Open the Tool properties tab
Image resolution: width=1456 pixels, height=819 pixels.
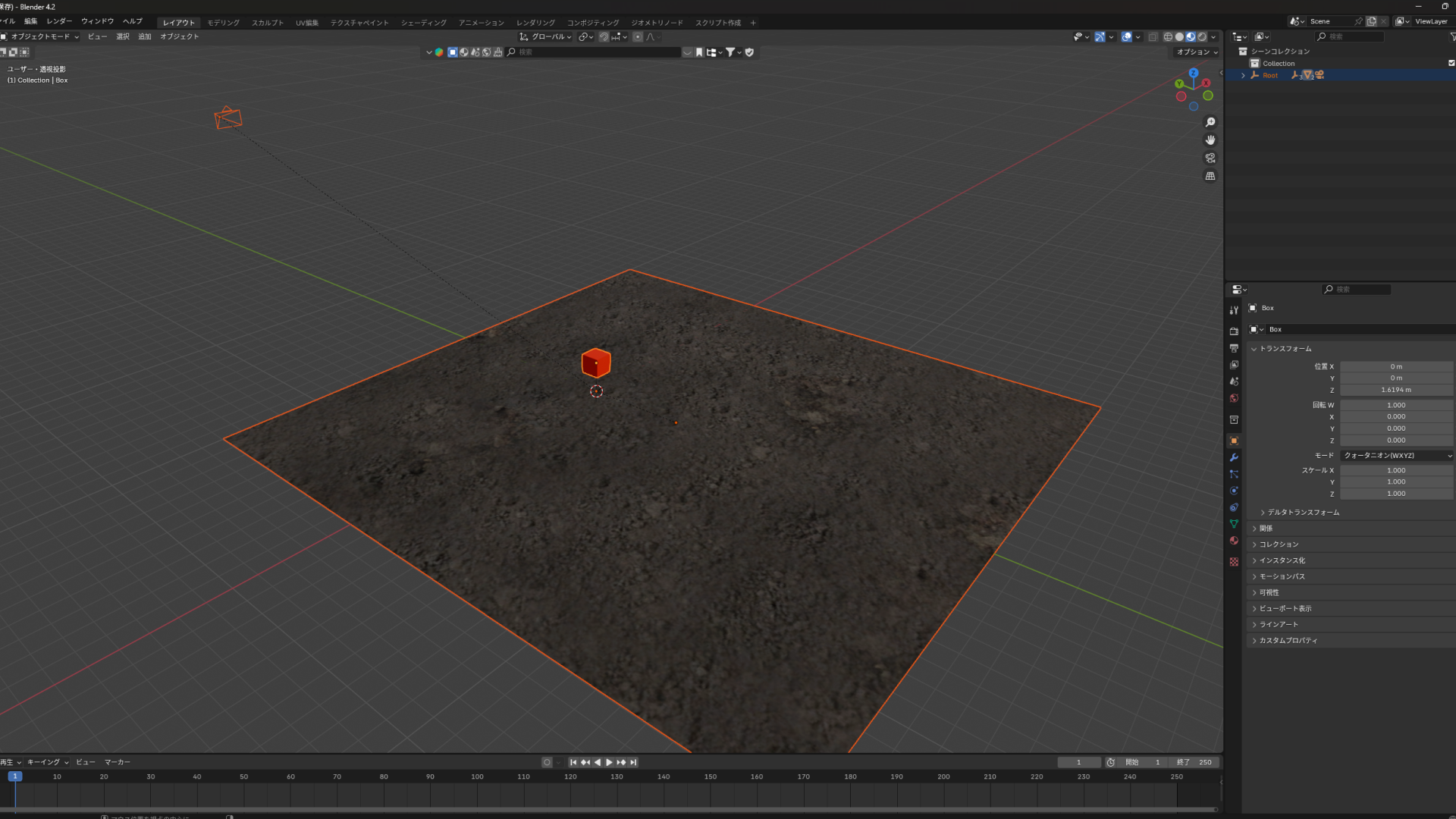click(x=1234, y=310)
